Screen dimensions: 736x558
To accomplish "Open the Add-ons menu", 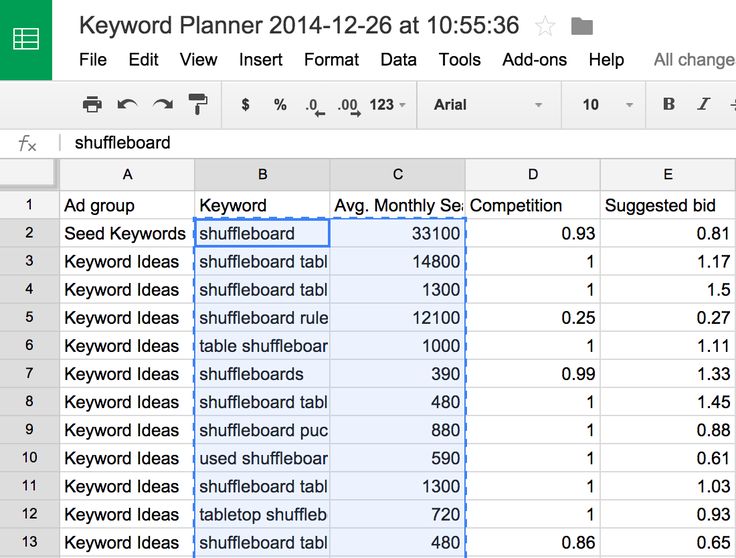I will point(535,60).
